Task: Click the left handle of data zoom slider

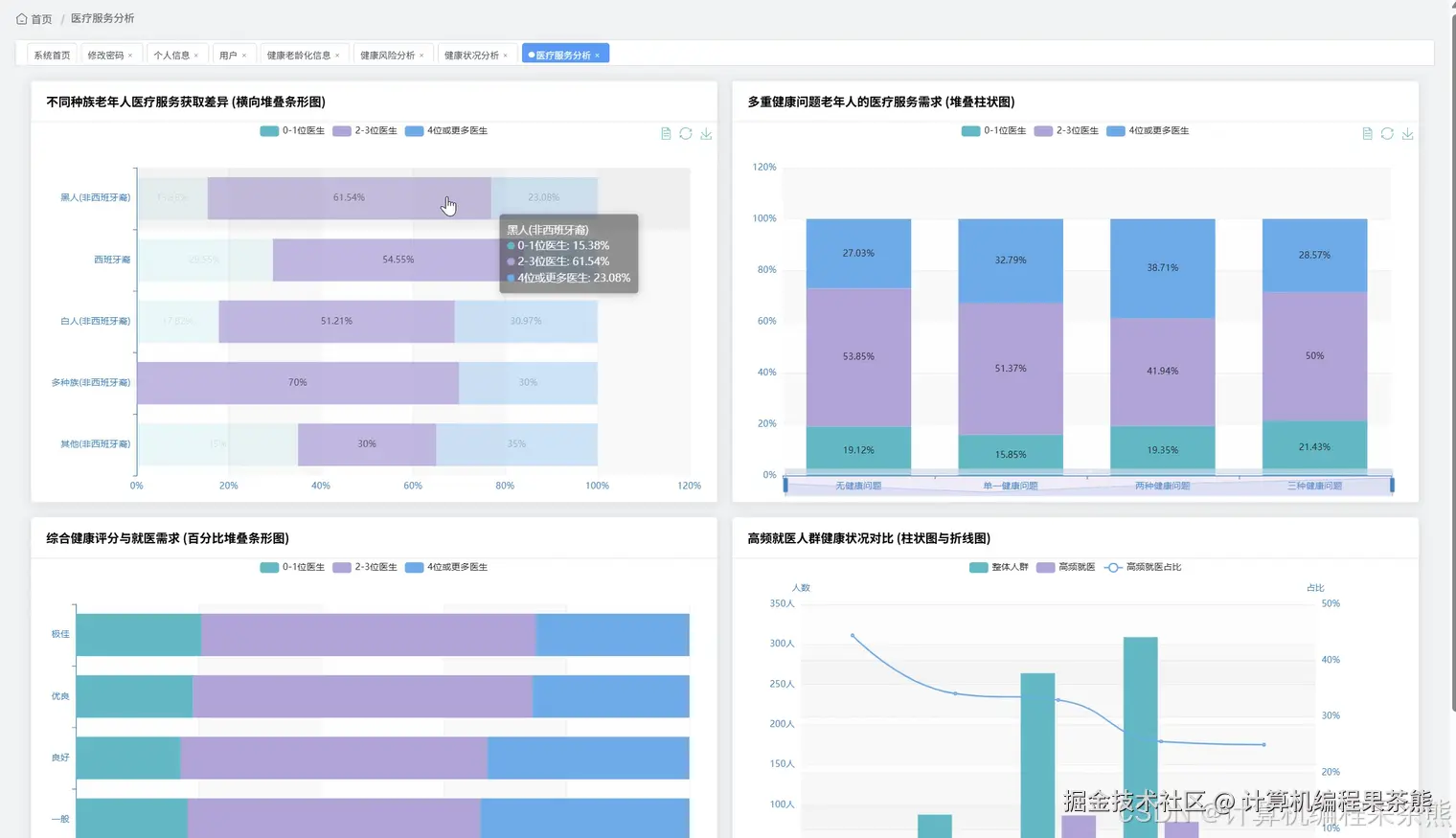Action: click(785, 486)
